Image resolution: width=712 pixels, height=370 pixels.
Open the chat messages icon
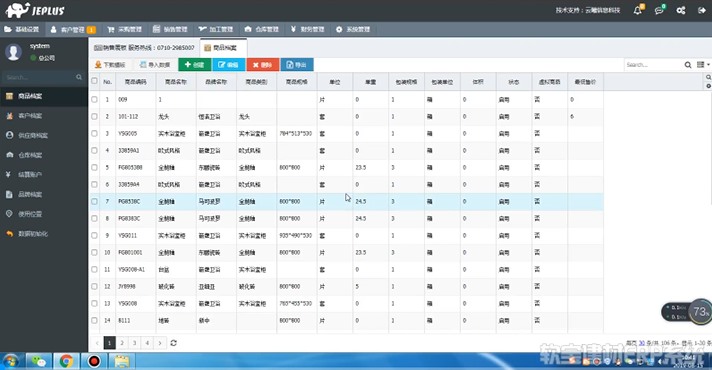(x=659, y=10)
